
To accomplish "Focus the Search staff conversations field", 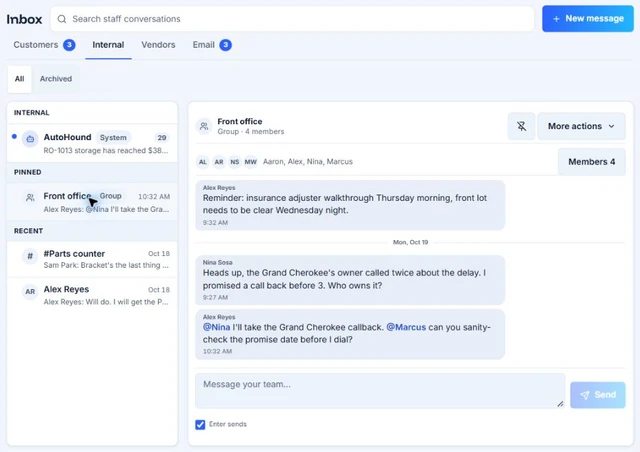I will [x=292, y=19].
